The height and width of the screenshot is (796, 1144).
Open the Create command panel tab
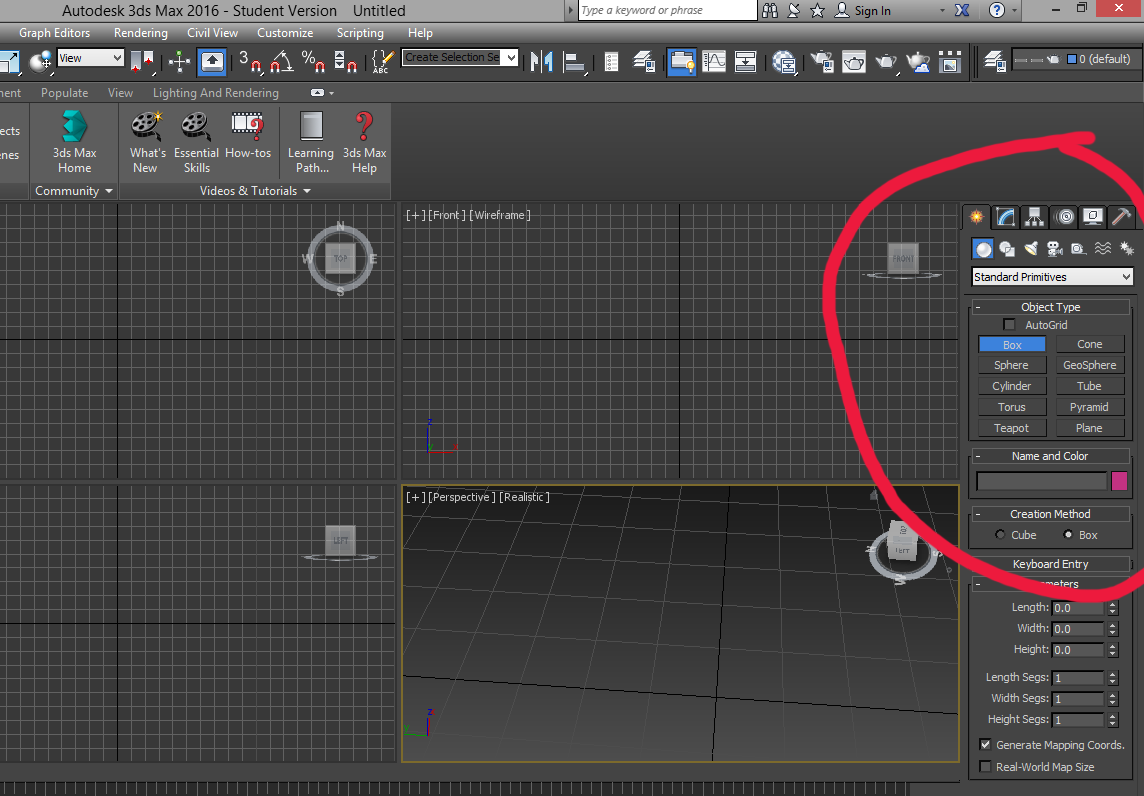pos(976,217)
